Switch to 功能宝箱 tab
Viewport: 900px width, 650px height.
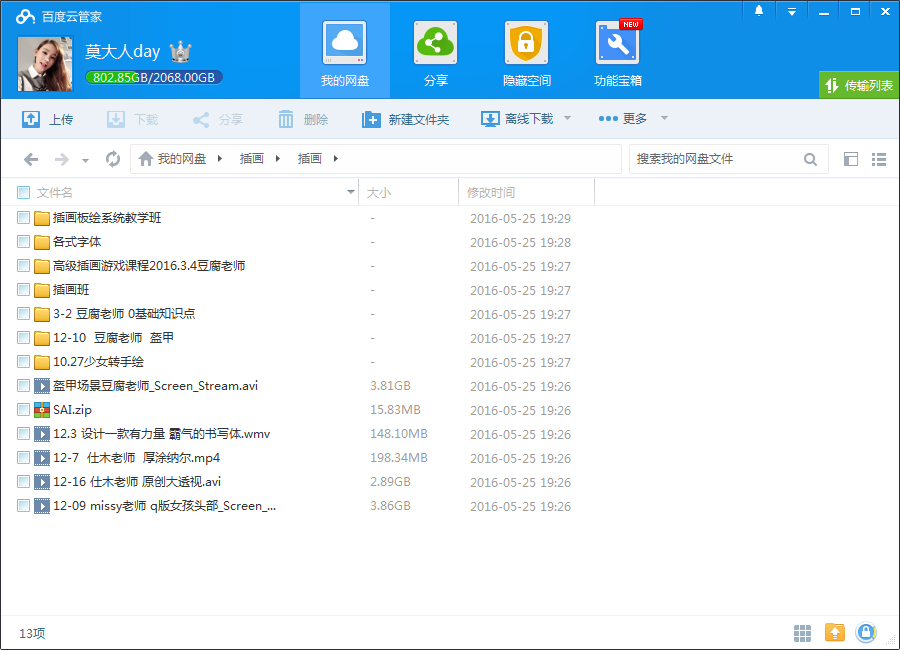pos(618,53)
